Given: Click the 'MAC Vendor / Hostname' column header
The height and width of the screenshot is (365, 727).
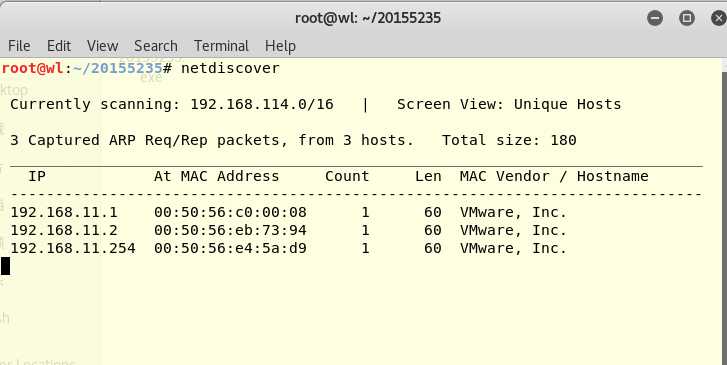Looking at the screenshot, I should tap(554, 176).
